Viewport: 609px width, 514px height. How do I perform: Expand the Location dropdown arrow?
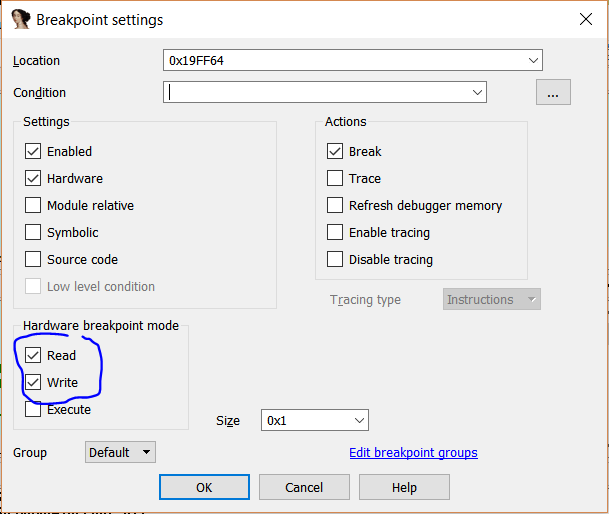click(533, 61)
